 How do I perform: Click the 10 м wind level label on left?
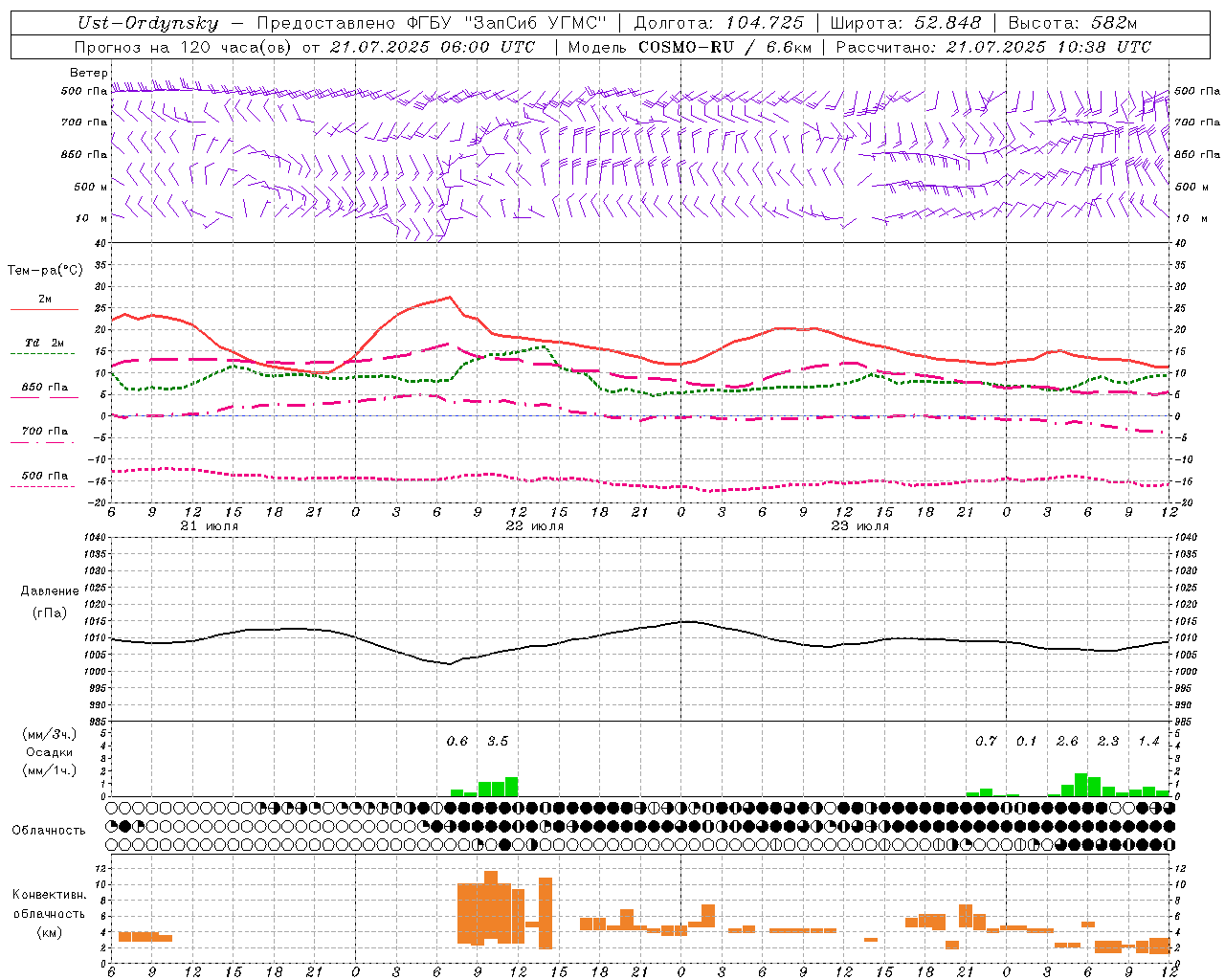[91, 218]
